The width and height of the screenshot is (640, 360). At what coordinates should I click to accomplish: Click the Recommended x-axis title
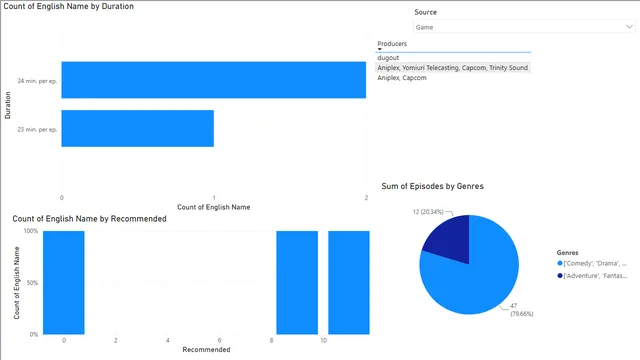click(x=206, y=349)
